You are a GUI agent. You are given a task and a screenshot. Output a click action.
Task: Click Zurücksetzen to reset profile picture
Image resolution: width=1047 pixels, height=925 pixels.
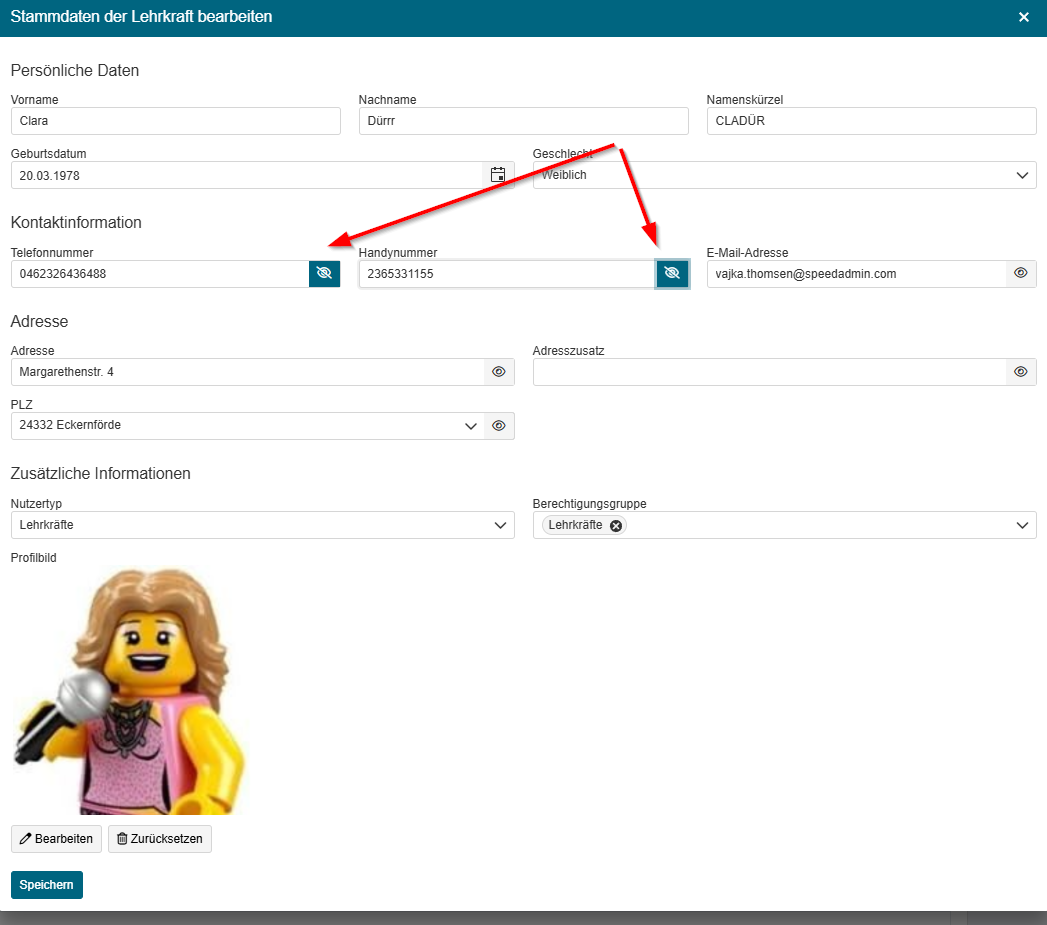[x=160, y=839]
